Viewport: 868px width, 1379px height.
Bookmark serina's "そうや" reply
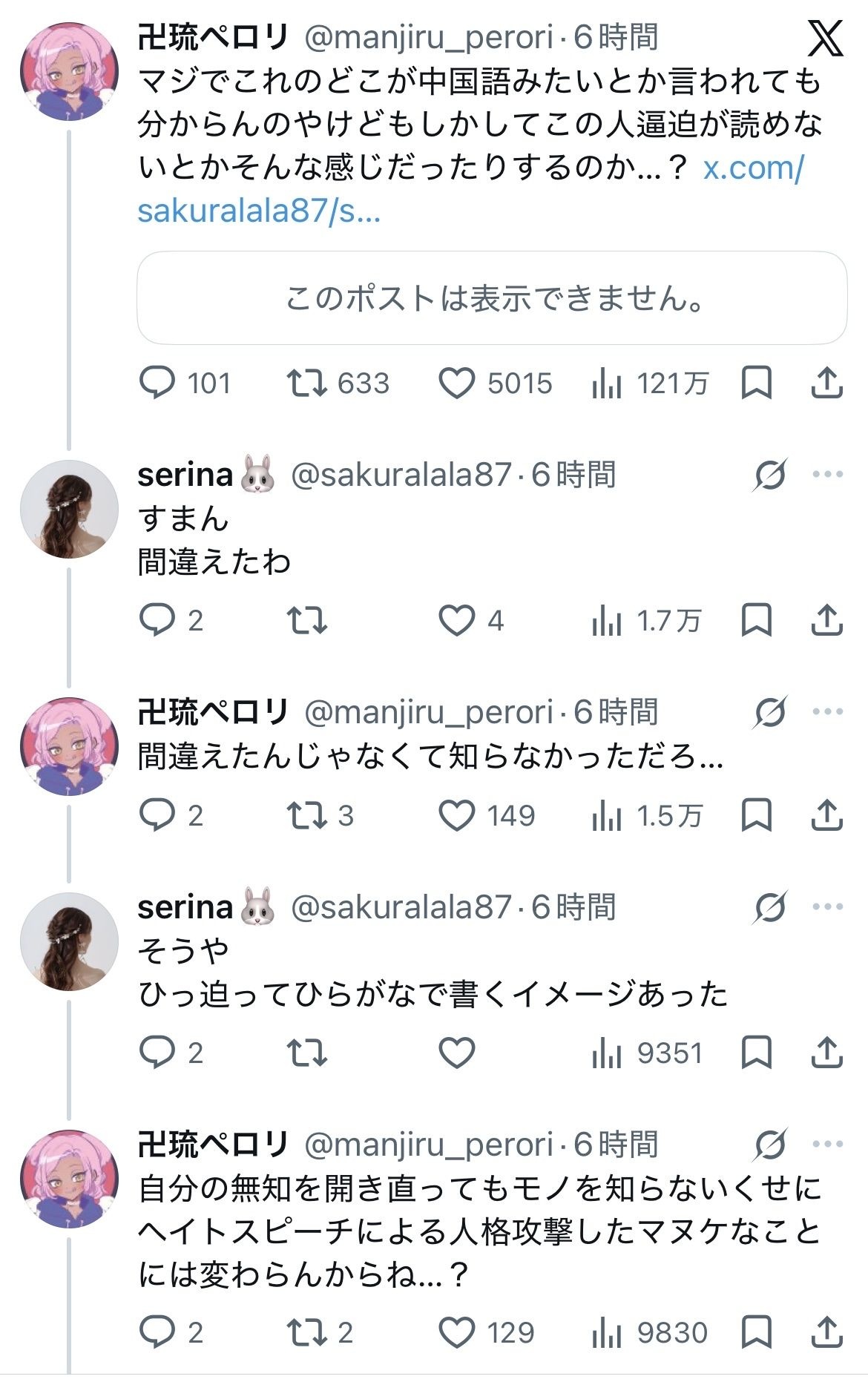756,1053
